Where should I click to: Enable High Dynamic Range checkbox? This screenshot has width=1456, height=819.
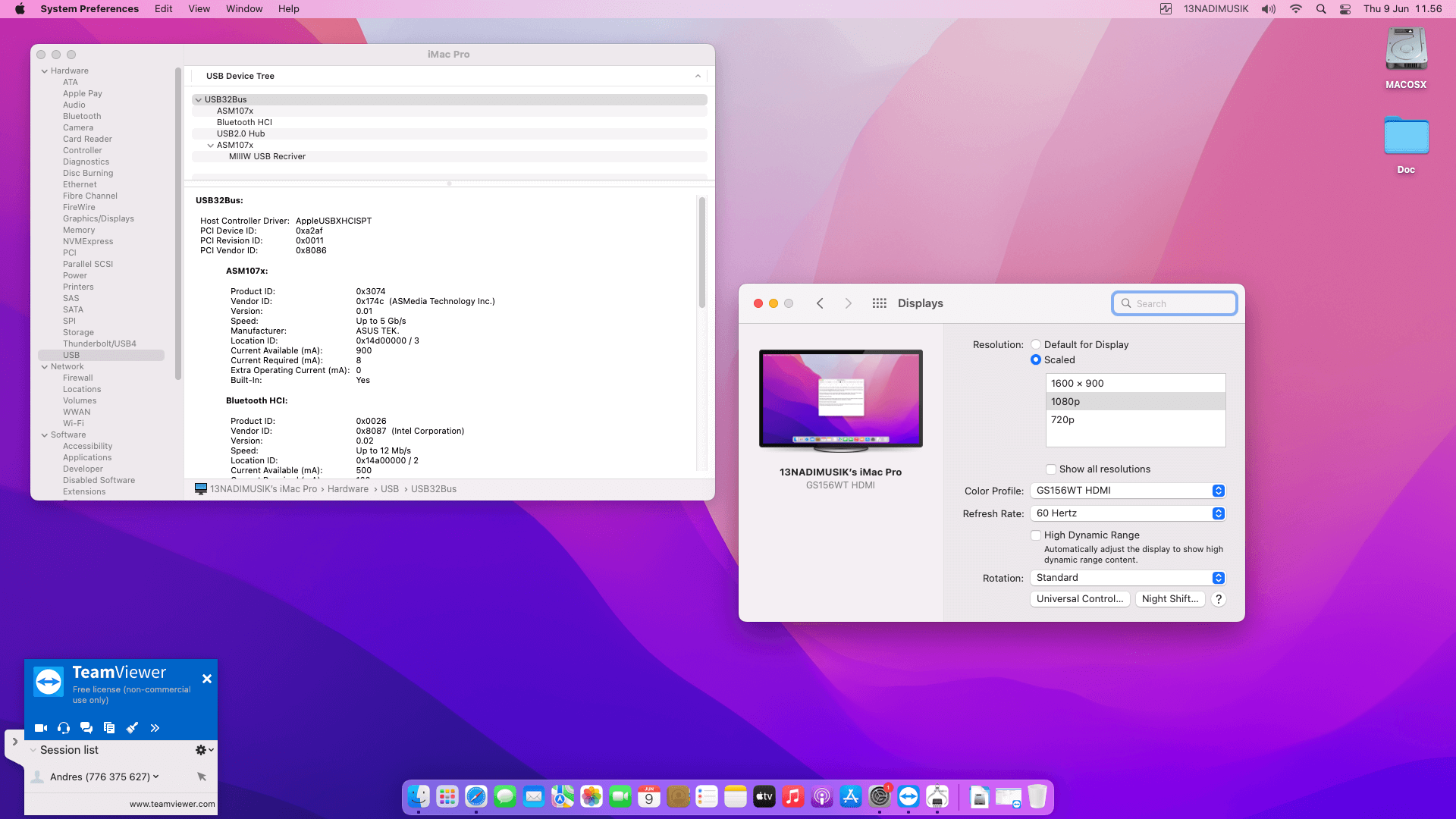click(x=1036, y=535)
